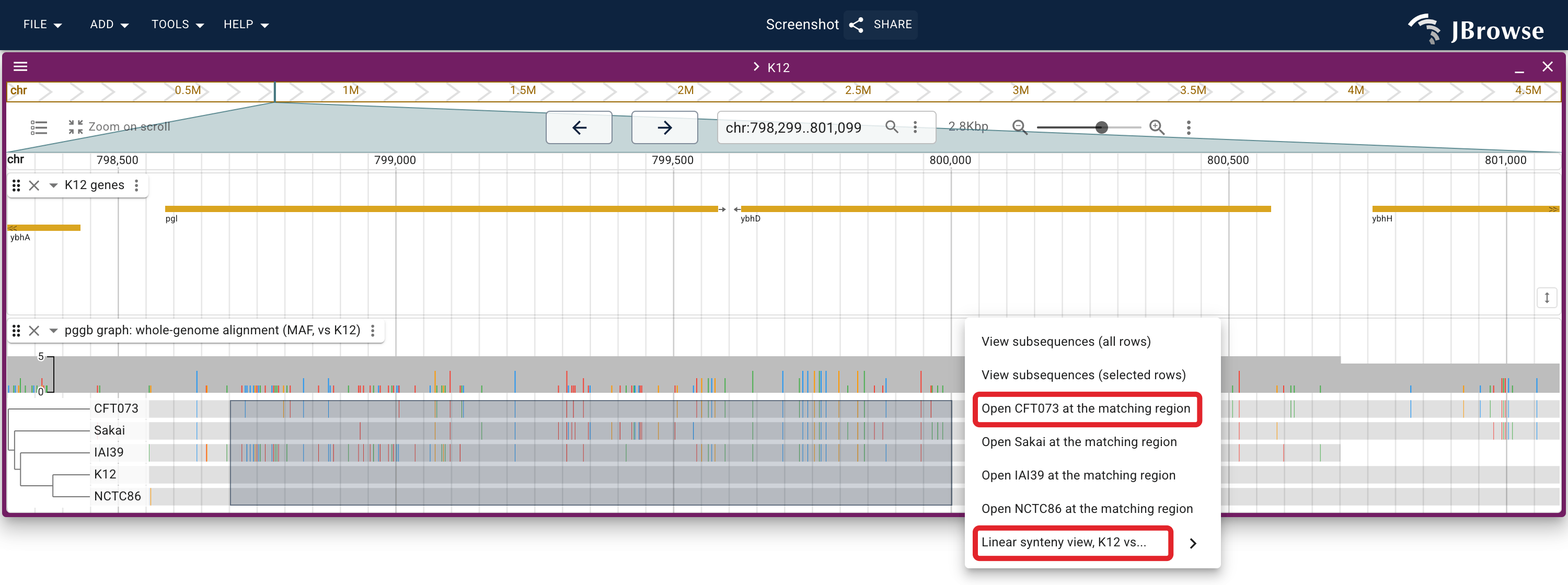
Task: Select View subsequences (selected rows)
Action: tap(1092, 375)
